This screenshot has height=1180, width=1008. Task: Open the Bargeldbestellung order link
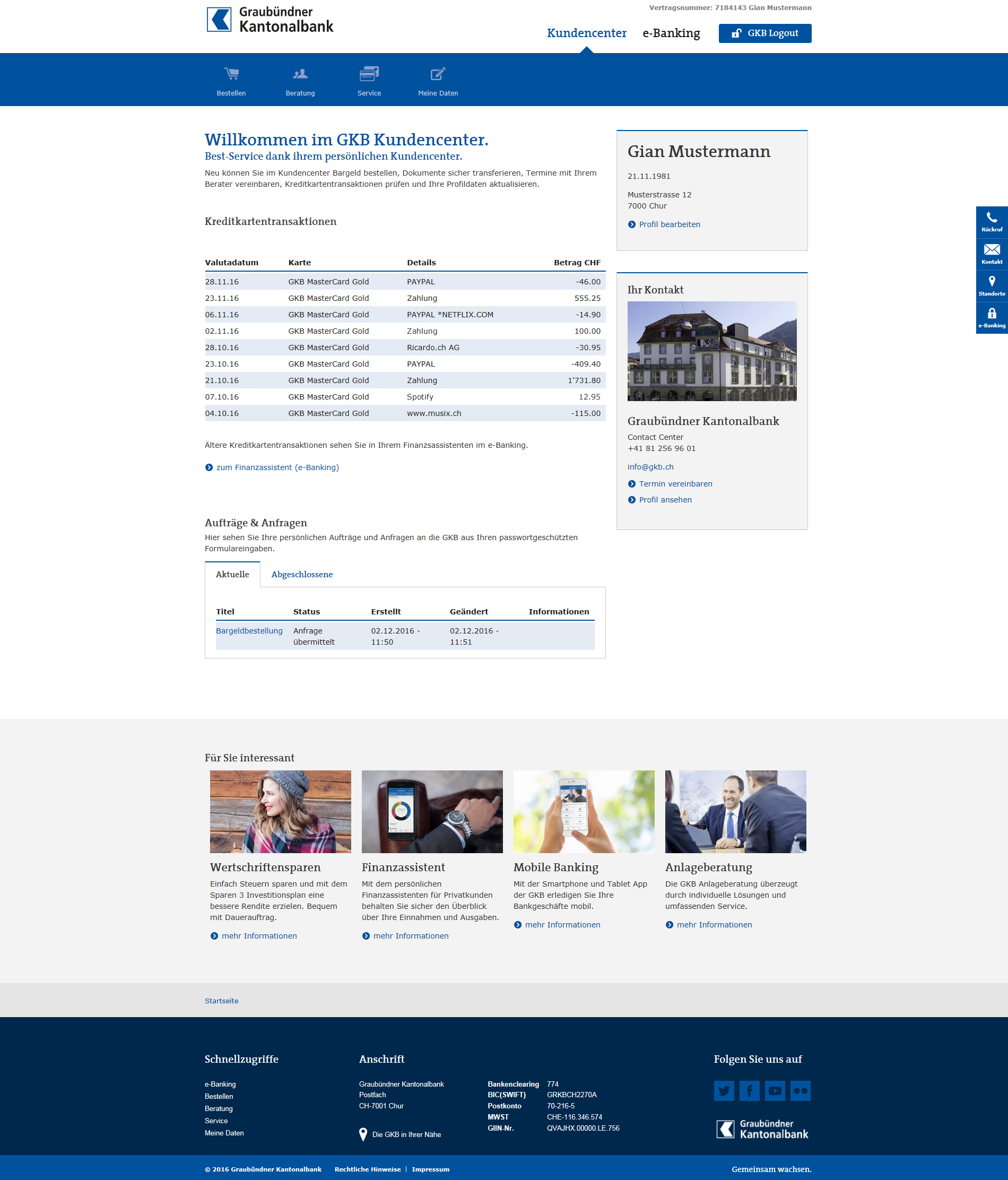[x=249, y=630]
